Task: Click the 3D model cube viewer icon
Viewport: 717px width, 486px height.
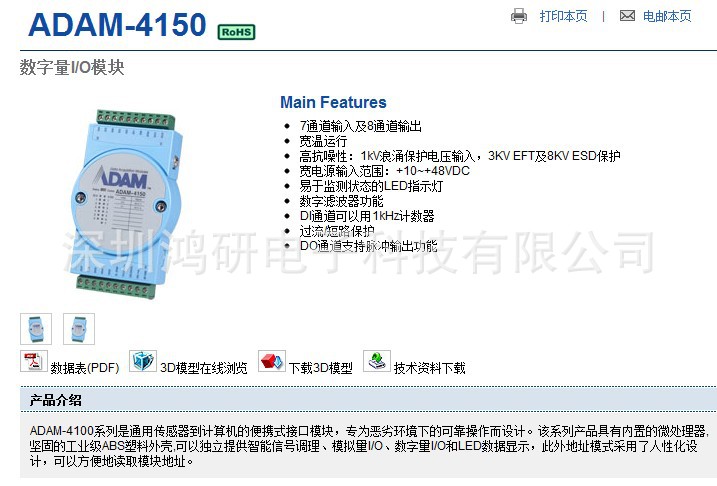Action: coord(143,361)
